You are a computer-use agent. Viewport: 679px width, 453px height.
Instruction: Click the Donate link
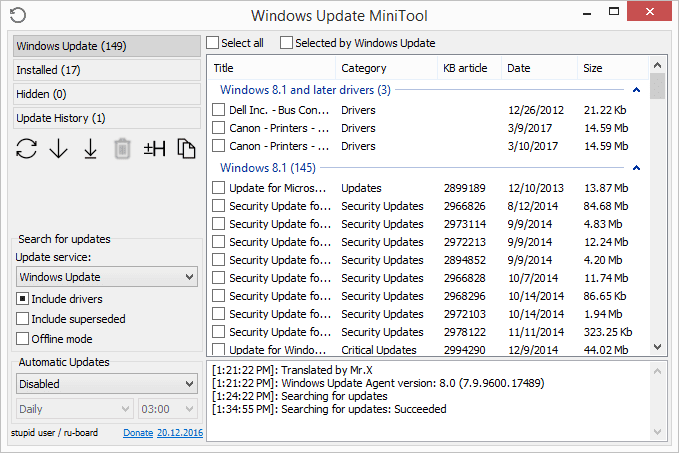(137, 433)
